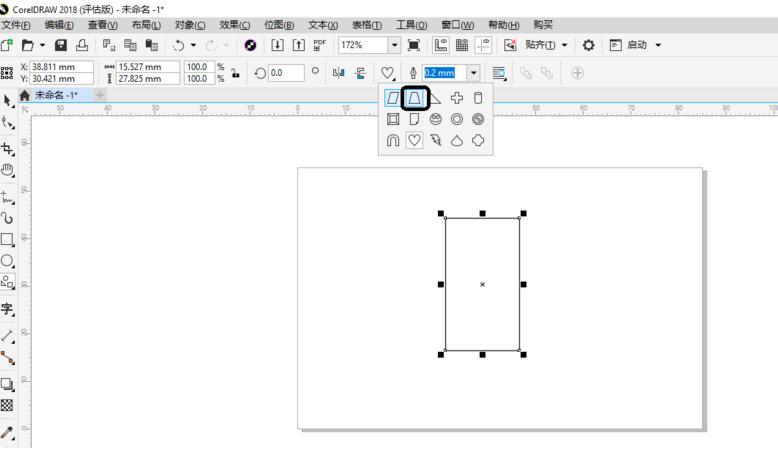The height and width of the screenshot is (459, 778).
Task: Open the zoom level dropdown showing 172%
Action: (394, 46)
